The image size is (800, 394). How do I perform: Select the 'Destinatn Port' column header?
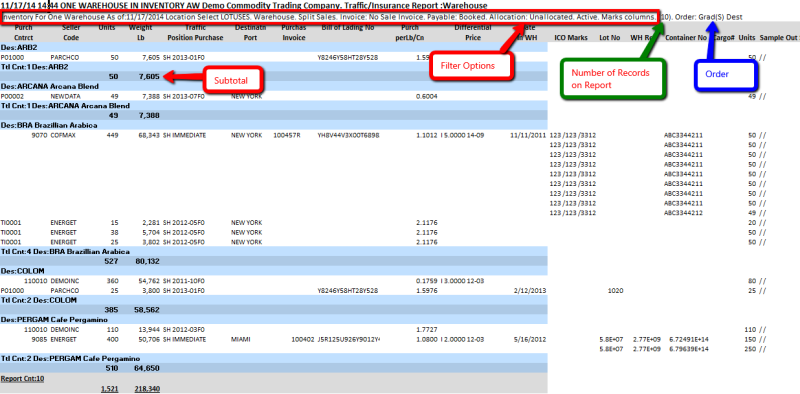tap(250, 33)
